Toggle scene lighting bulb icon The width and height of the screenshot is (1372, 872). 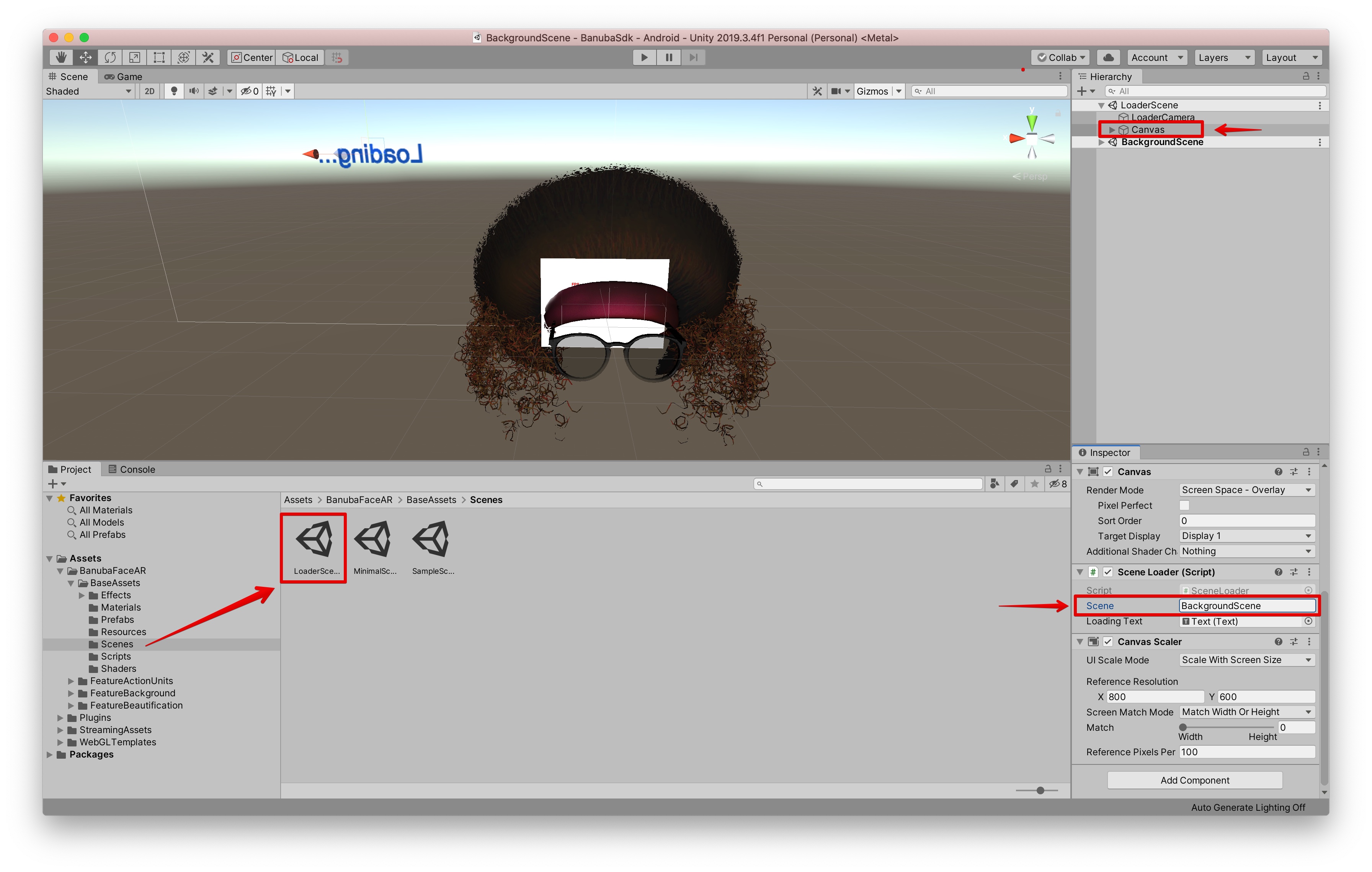[x=174, y=91]
